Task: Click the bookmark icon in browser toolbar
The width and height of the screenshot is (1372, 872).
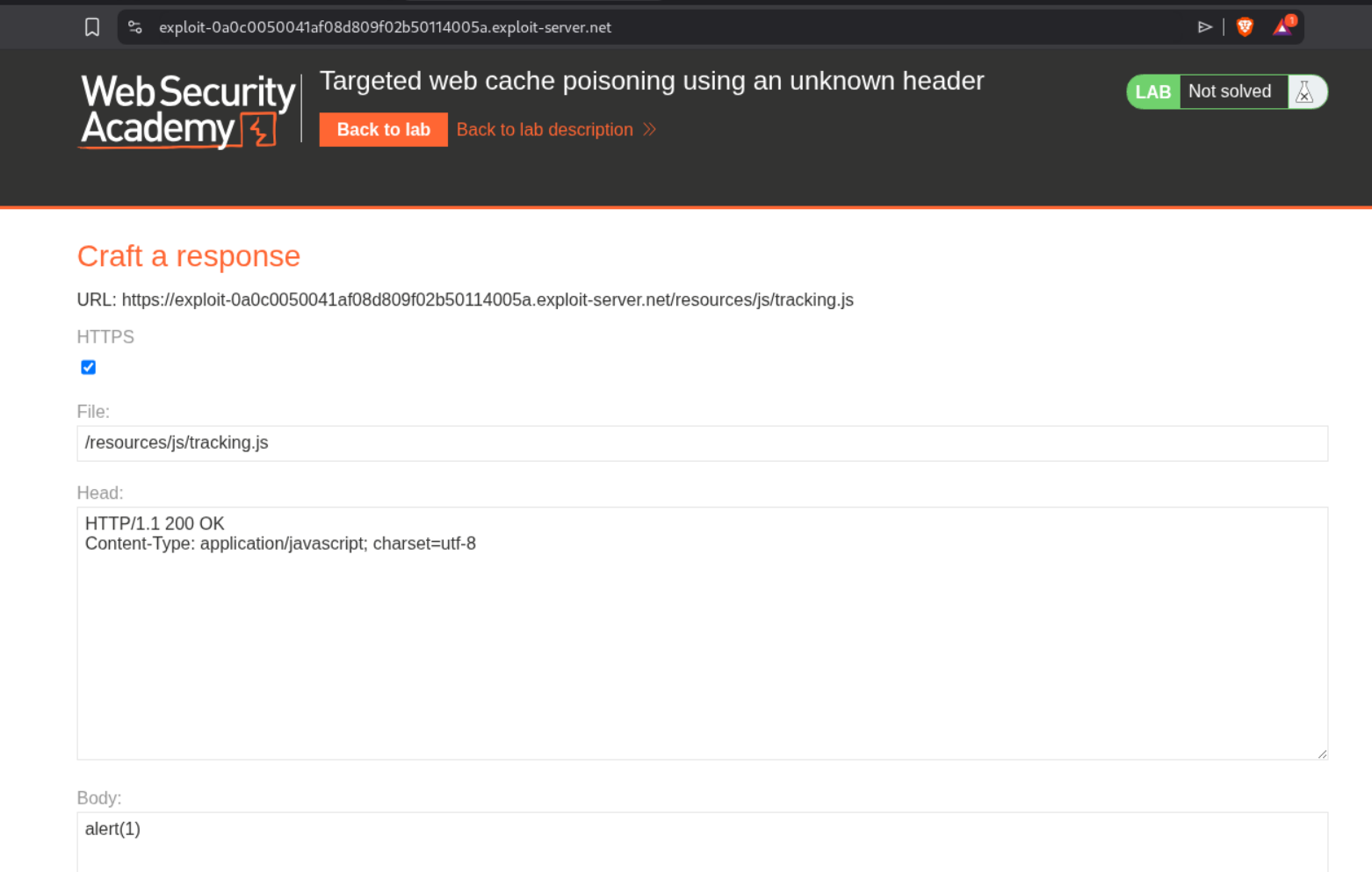Action: click(92, 27)
